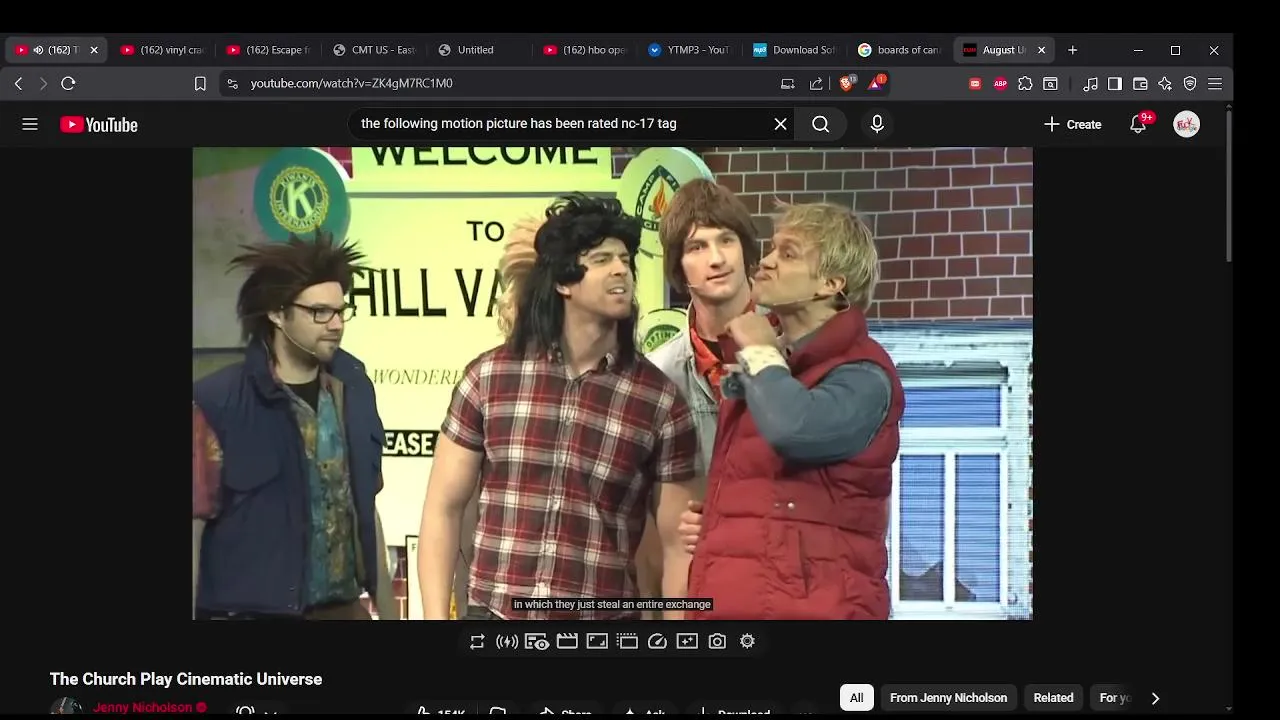
Task: Mute tab using speaker icon in active tab
Action: pyautogui.click(x=38, y=50)
